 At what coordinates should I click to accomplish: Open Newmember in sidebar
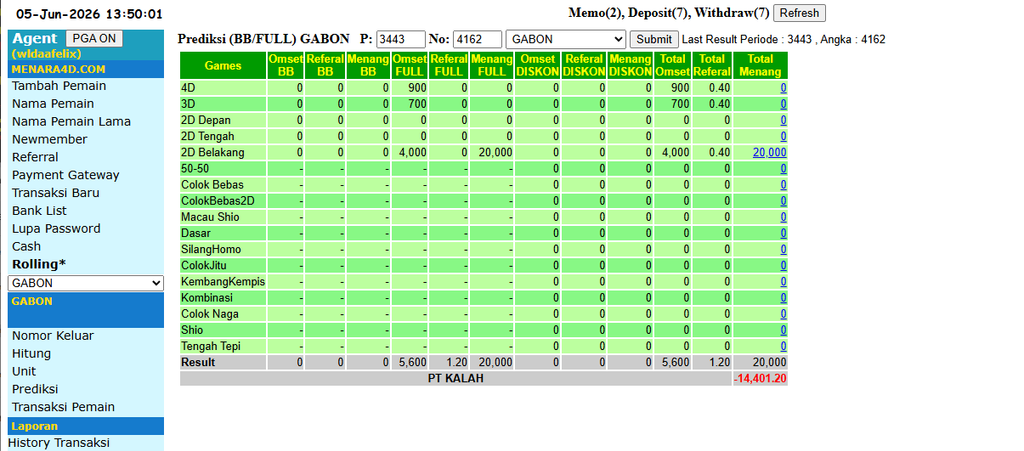coord(50,139)
